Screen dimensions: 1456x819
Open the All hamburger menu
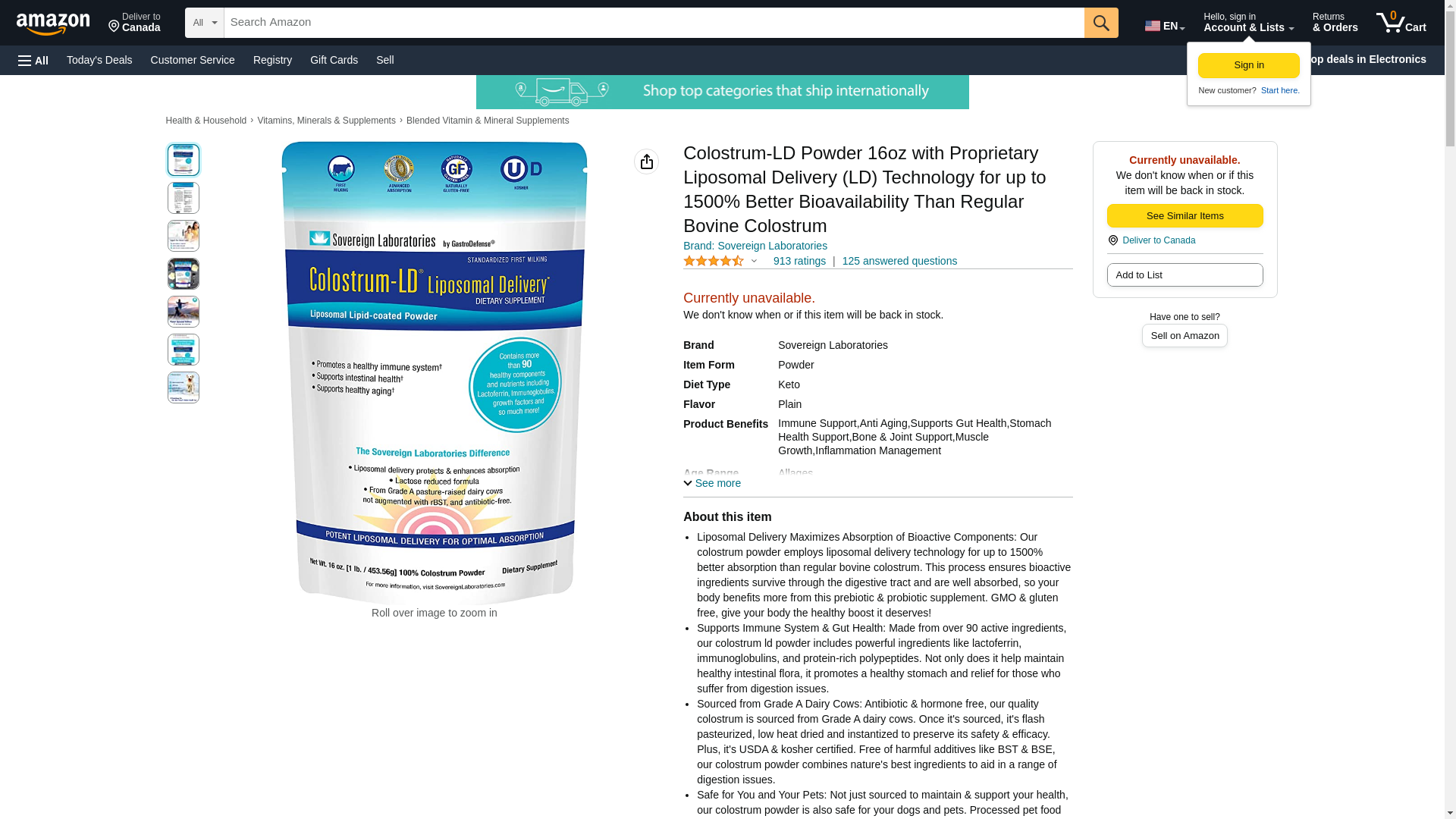click(x=33, y=60)
